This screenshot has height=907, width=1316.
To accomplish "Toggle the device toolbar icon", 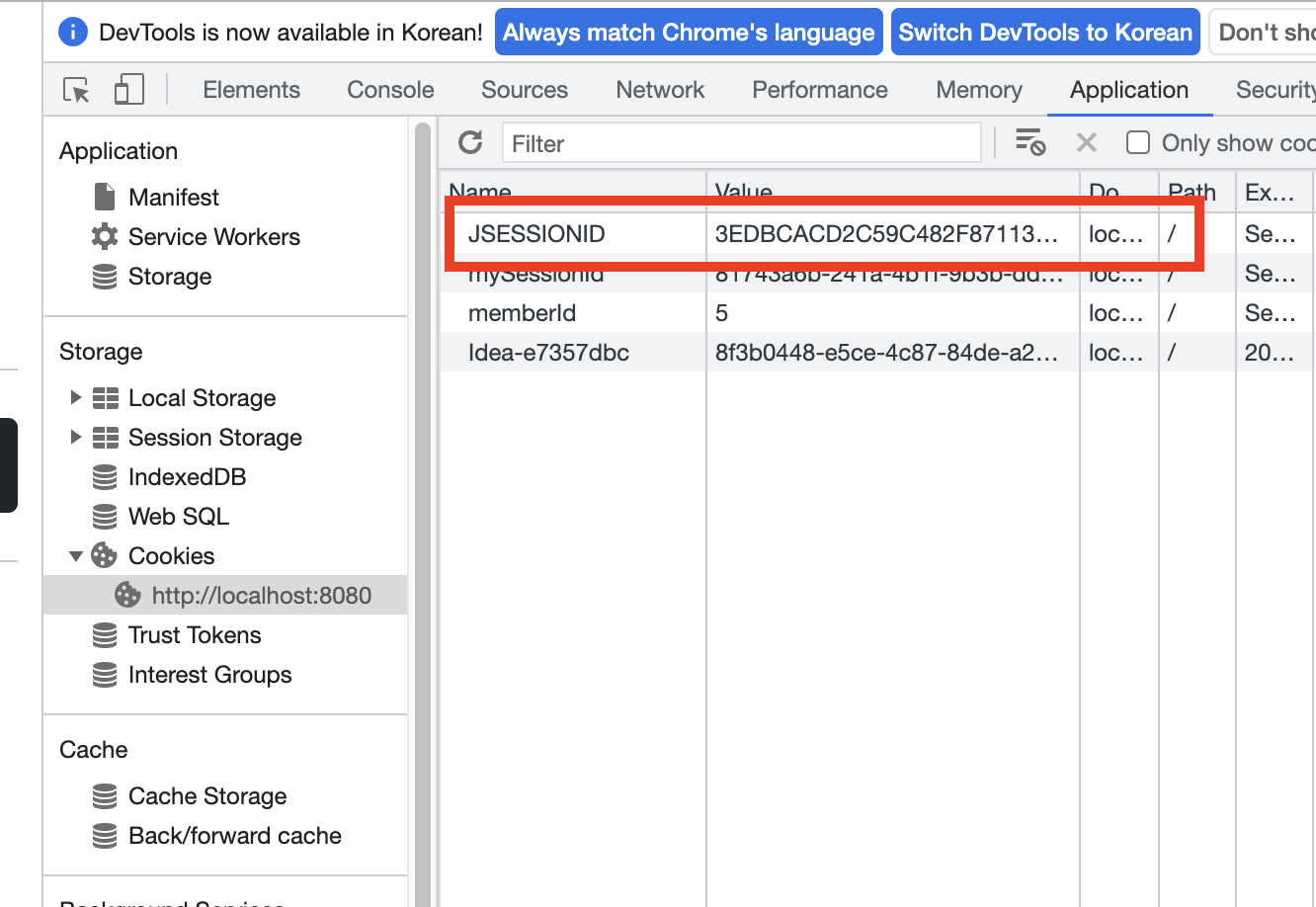I will coord(129,90).
